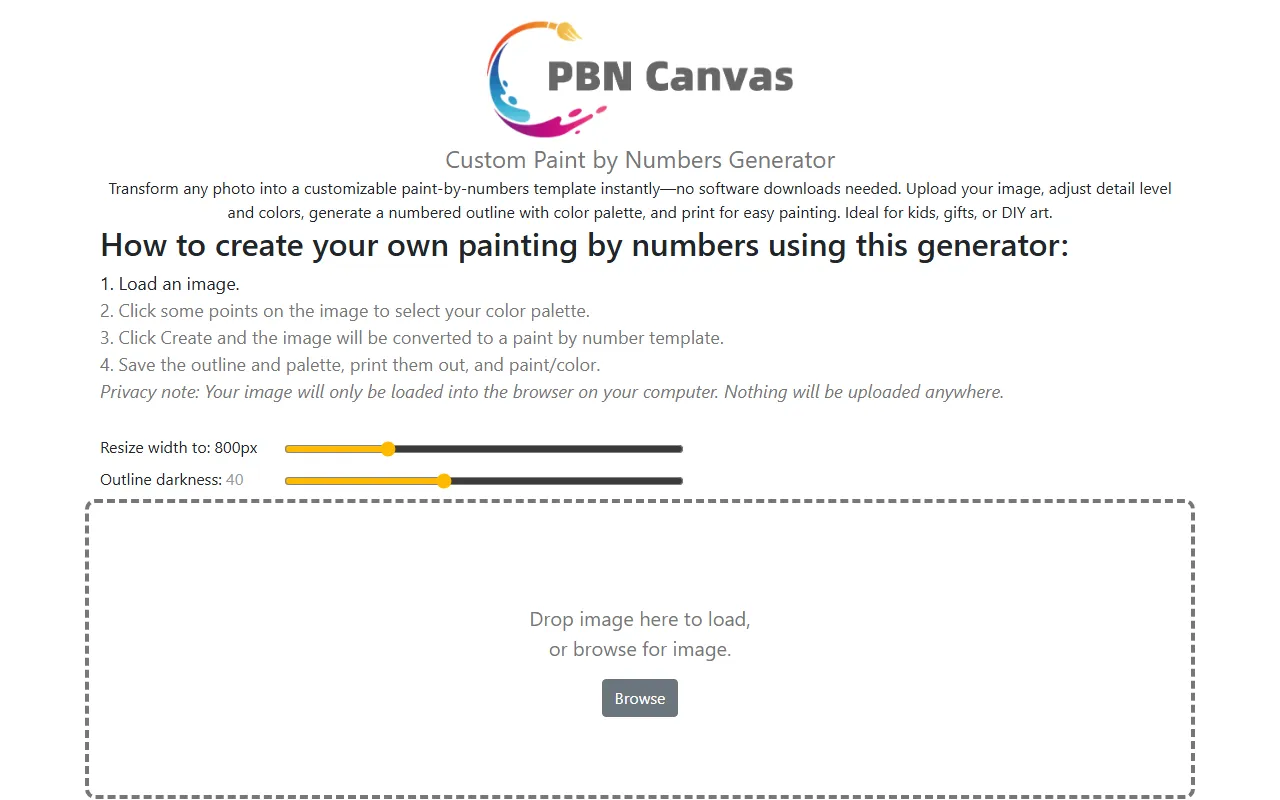The height and width of the screenshot is (800, 1280).
Task: Click the "PBN Canvas" logo text
Action: click(670, 77)
